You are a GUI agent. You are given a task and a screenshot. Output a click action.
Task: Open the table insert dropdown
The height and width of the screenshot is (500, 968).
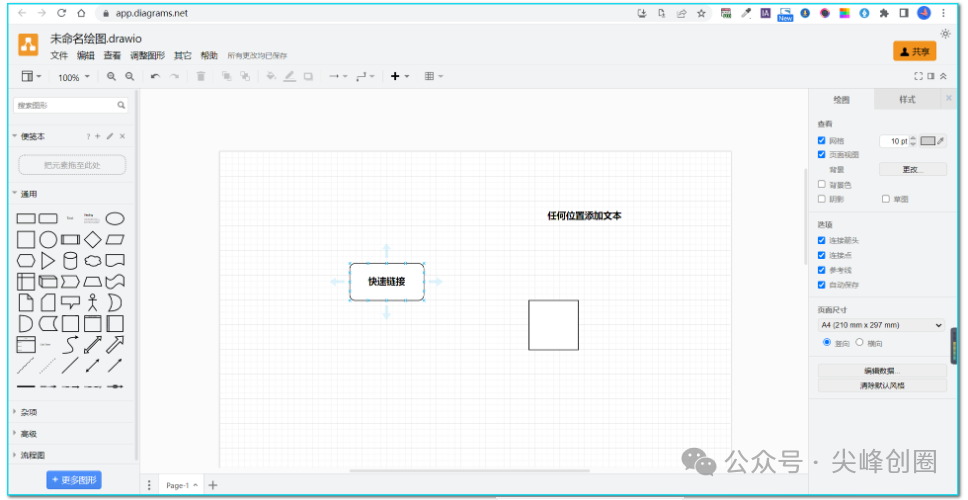(x=434, y=77)
